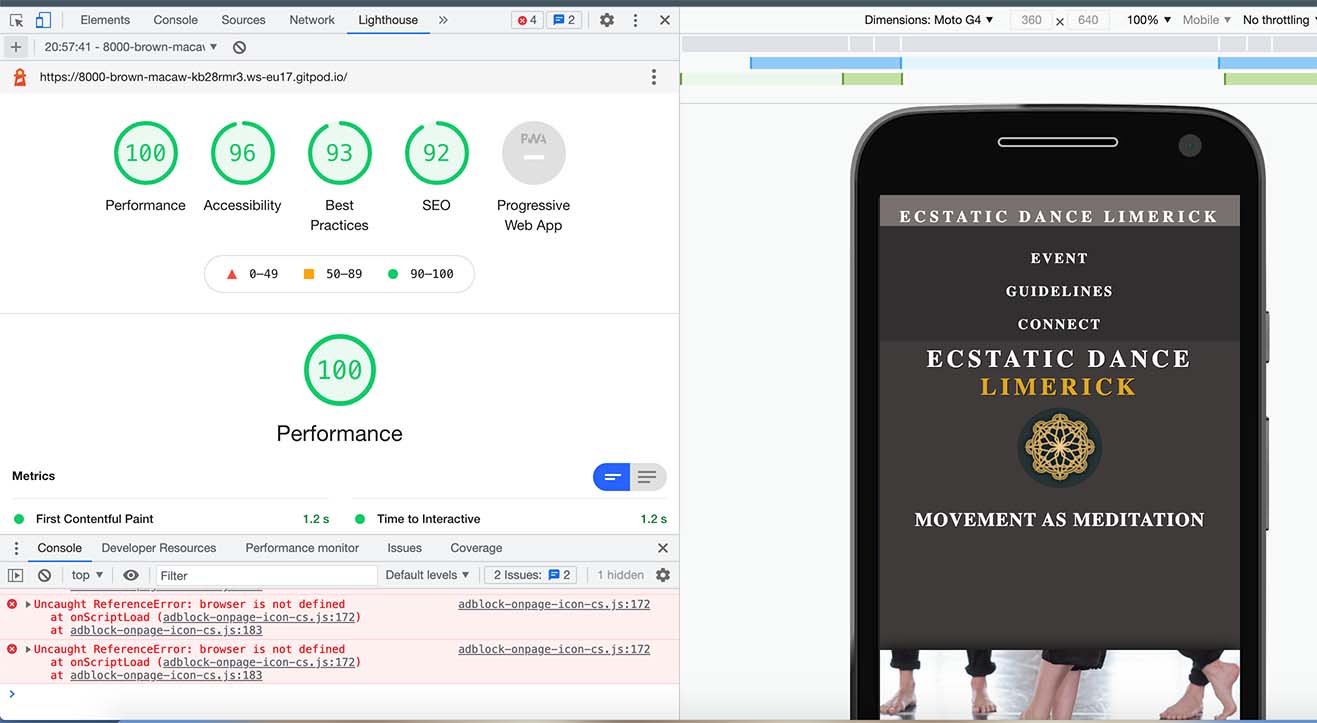Click the EVENT nav link on phone

point(1059,258)
